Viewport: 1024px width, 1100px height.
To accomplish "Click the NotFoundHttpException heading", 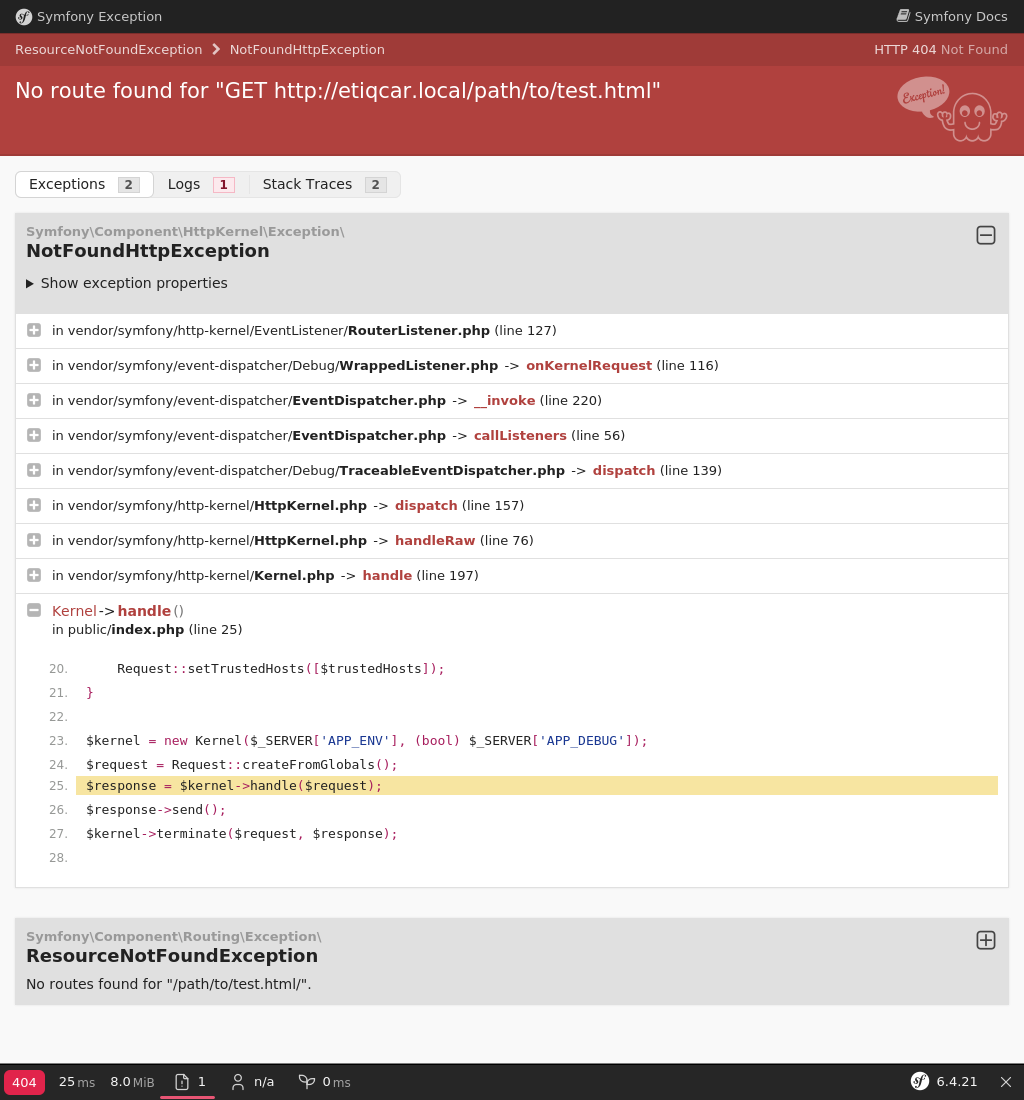I will pos(147,250).
